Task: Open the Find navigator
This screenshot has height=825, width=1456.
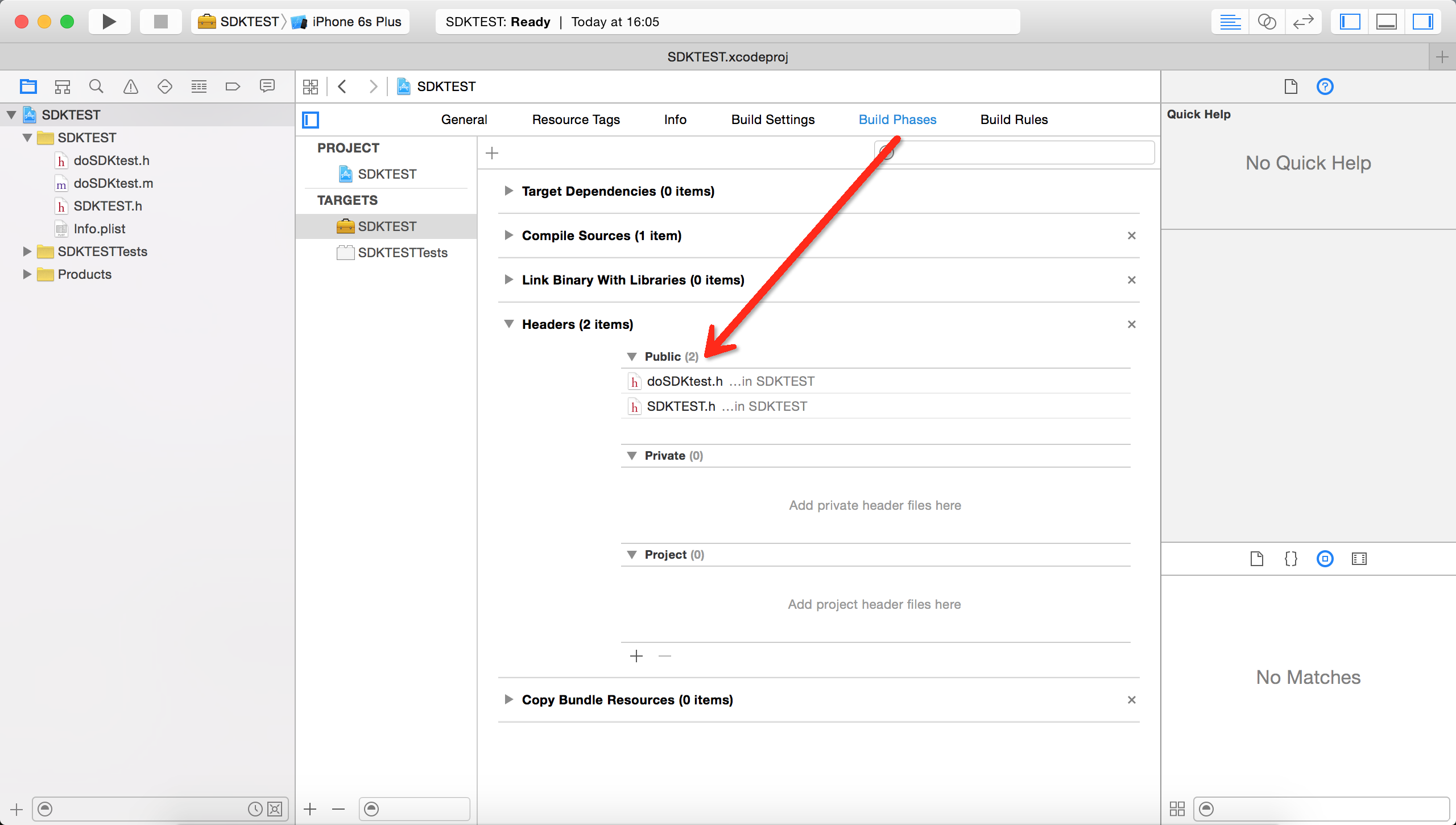Action: tap(97, 86)
